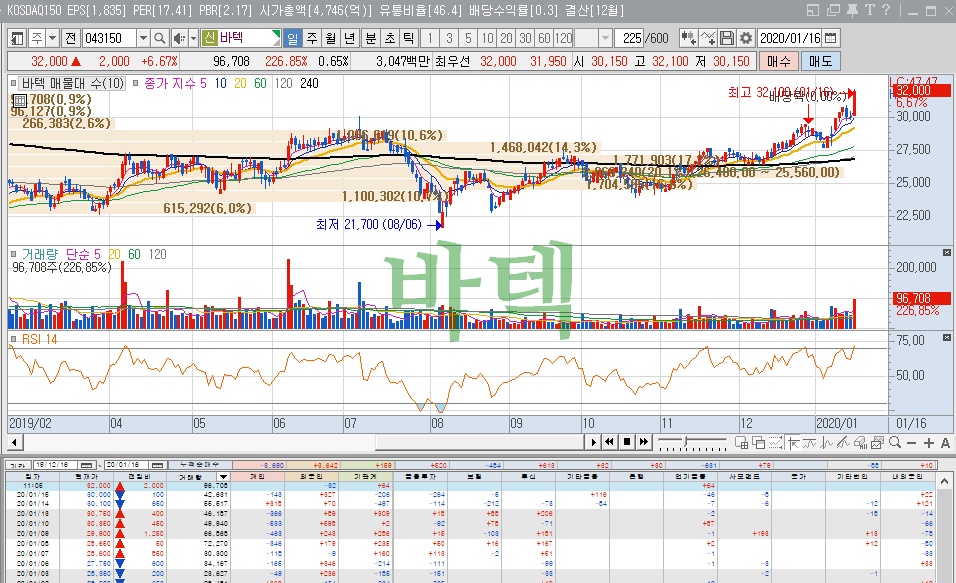Click the 신 바텍 stock name field
956x583 pixels.
[241, 38]
